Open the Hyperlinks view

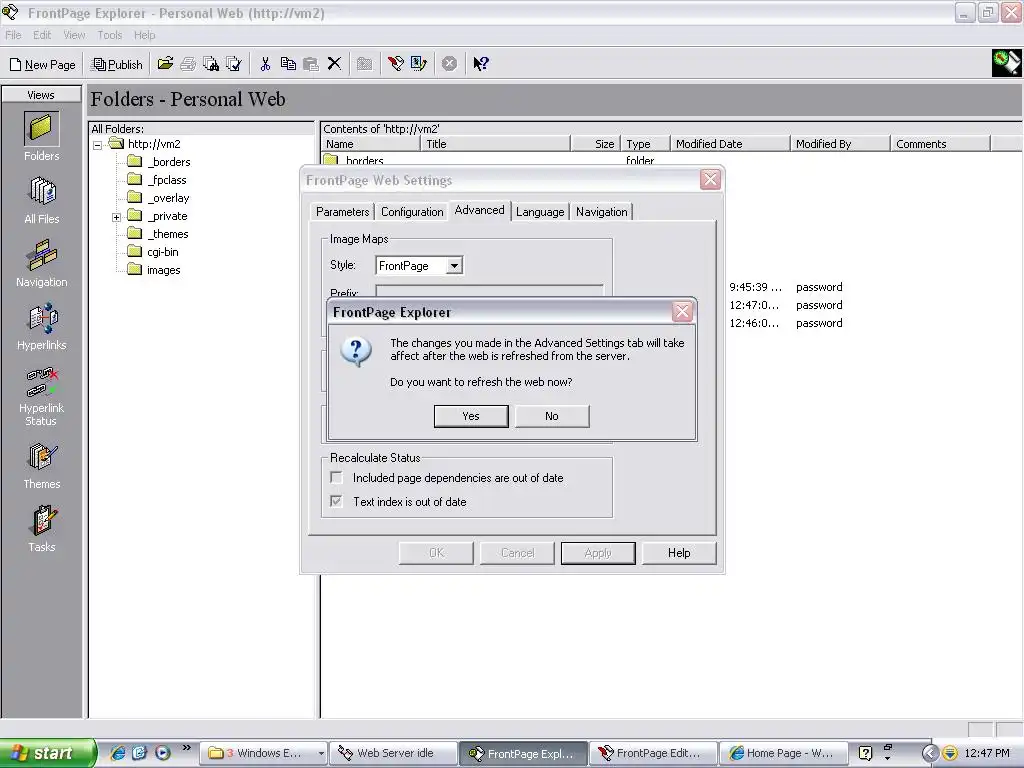41,327
